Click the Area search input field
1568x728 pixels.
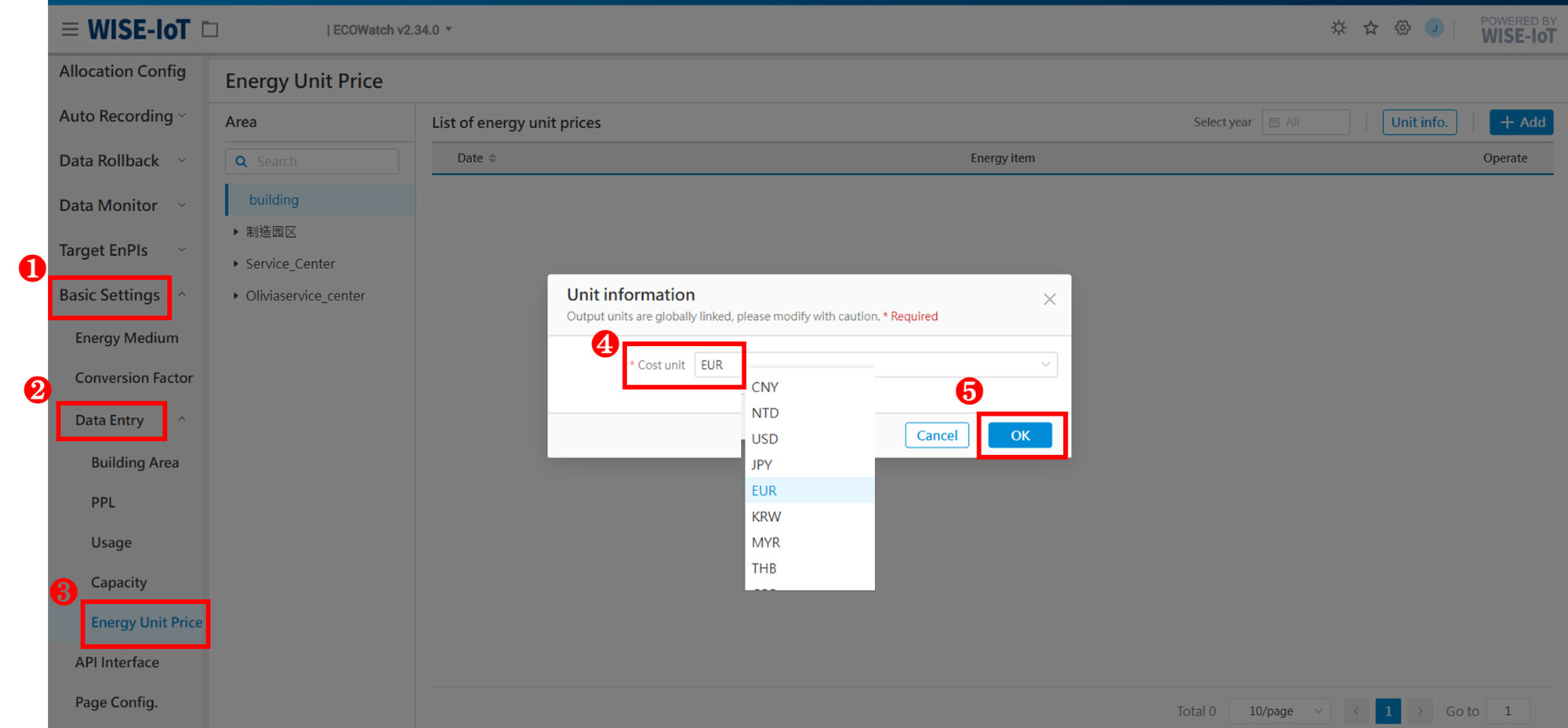312,162
